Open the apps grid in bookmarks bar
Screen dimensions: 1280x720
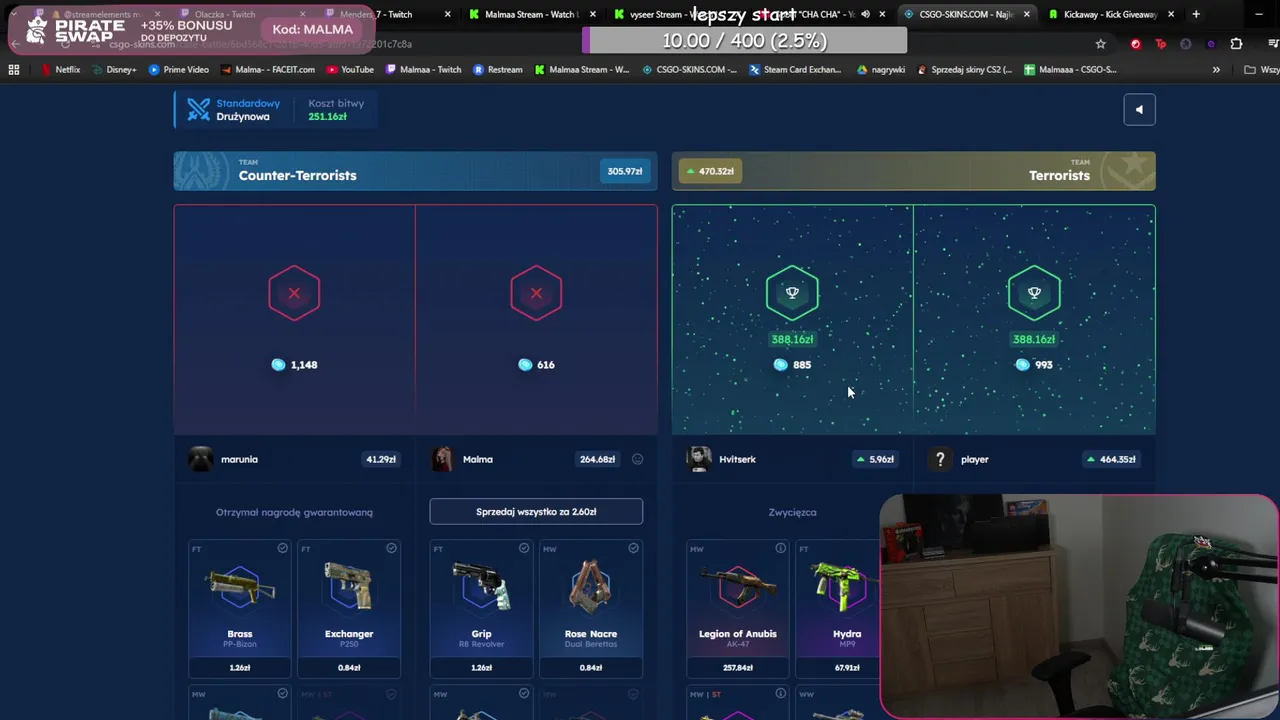14,70
